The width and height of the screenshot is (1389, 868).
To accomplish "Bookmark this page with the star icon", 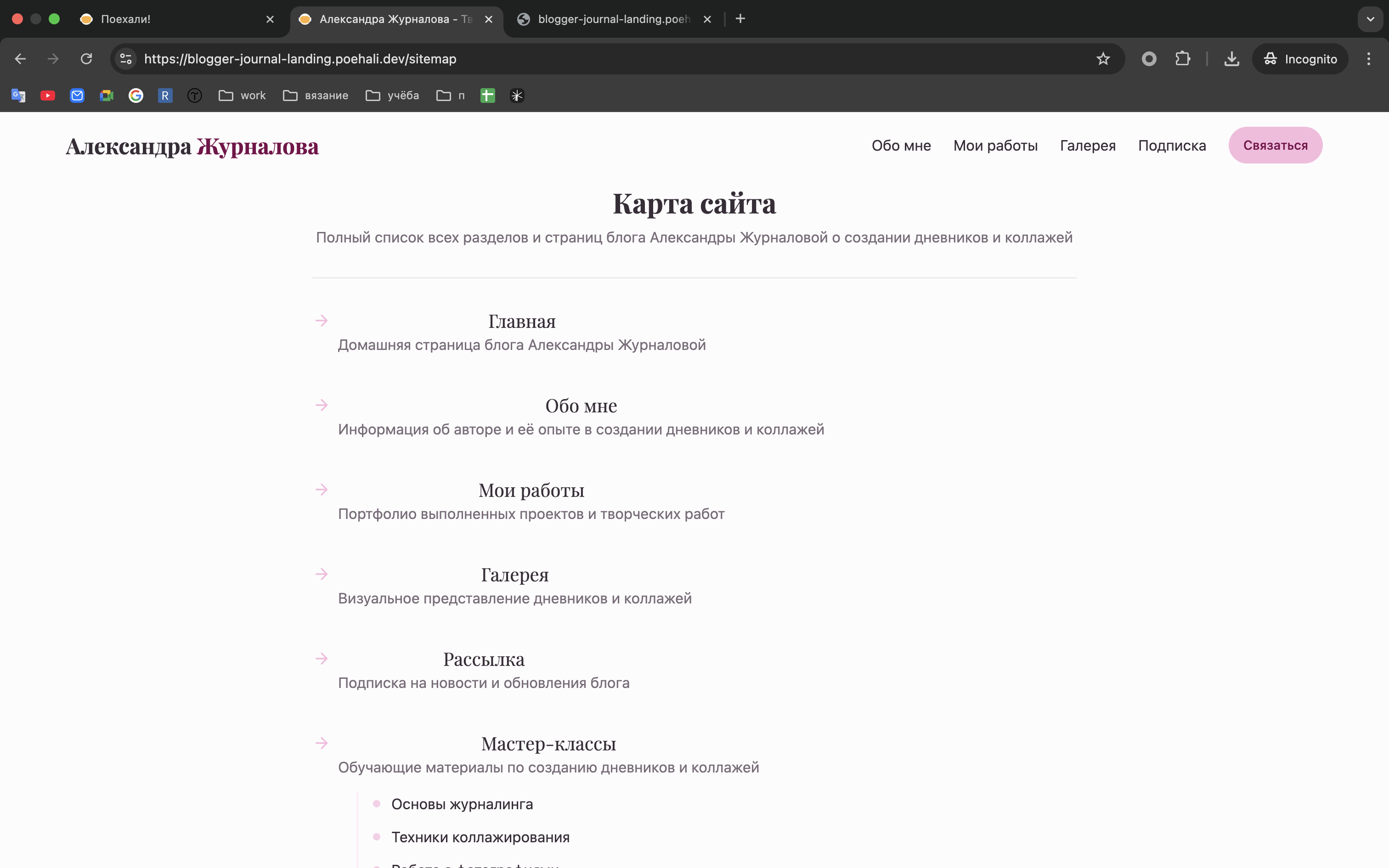I will [x=1102, y=59].
